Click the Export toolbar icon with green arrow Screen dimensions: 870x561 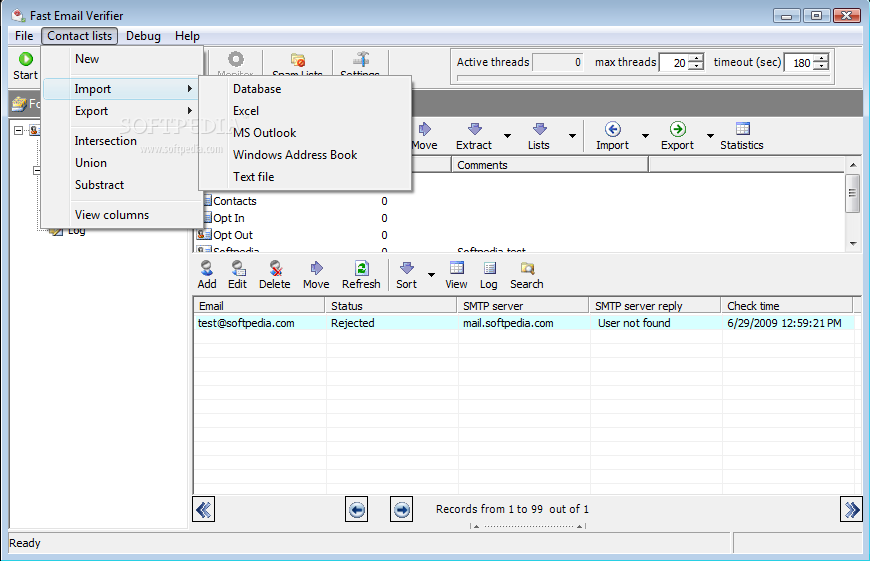point(677,129)
